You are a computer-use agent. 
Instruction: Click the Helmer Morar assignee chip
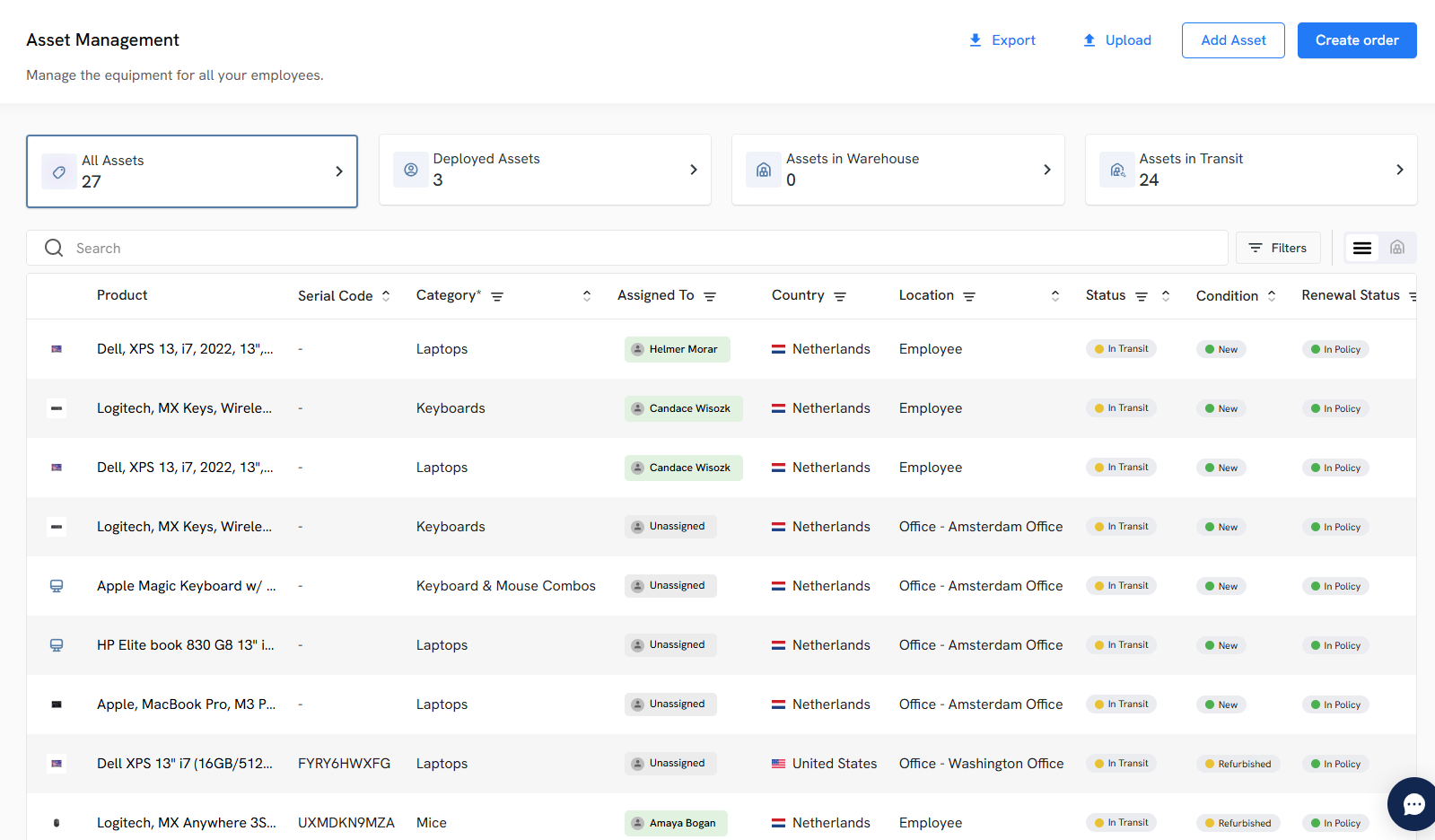click(x=677, y=349)
